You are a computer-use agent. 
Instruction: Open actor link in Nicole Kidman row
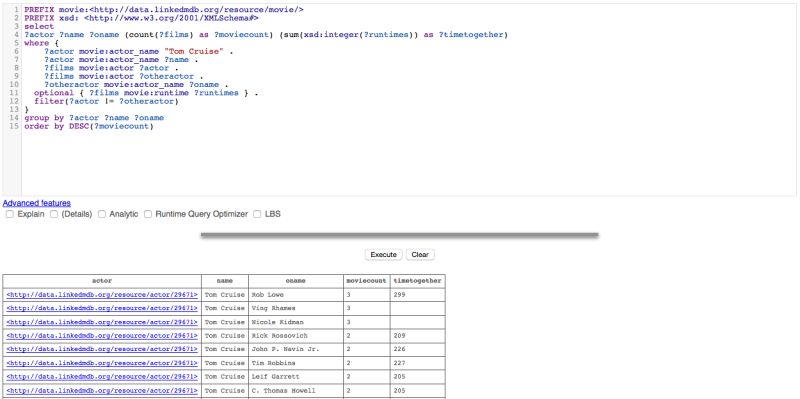point(102,322)
